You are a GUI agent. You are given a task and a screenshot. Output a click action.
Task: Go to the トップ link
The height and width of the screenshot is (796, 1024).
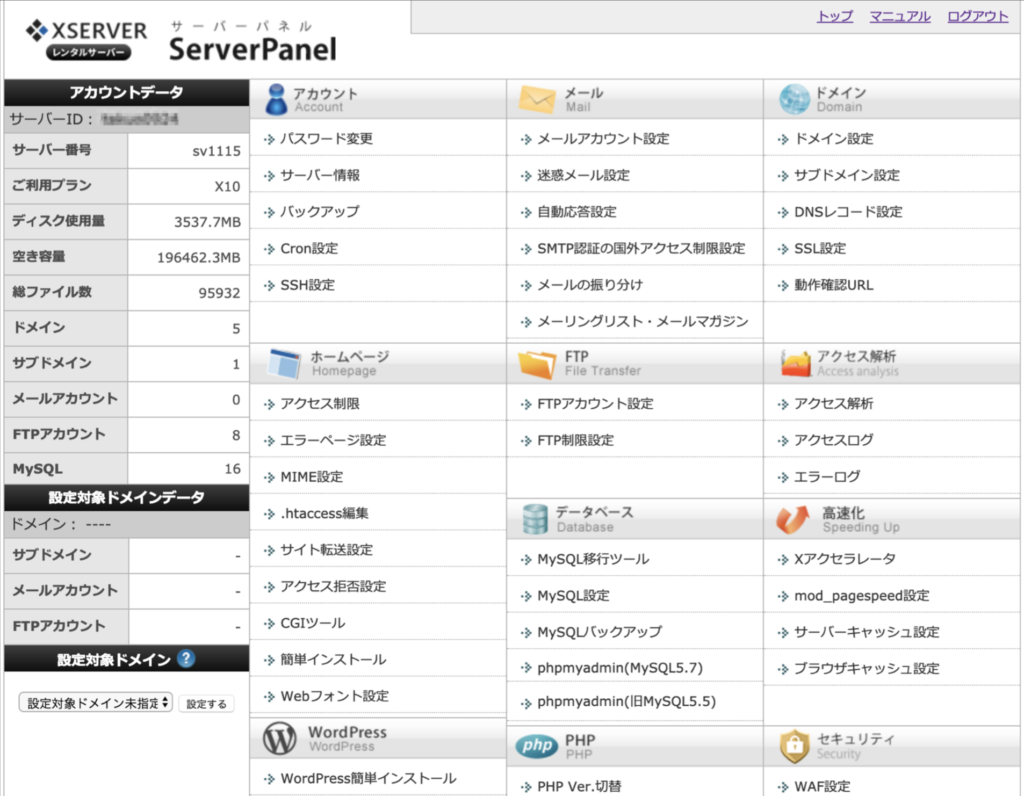click(834, 16)
